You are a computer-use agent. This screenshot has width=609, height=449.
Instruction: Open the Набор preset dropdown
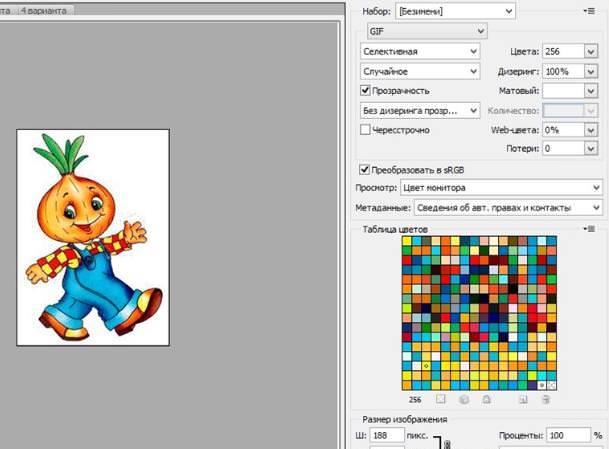click(455, 11)
